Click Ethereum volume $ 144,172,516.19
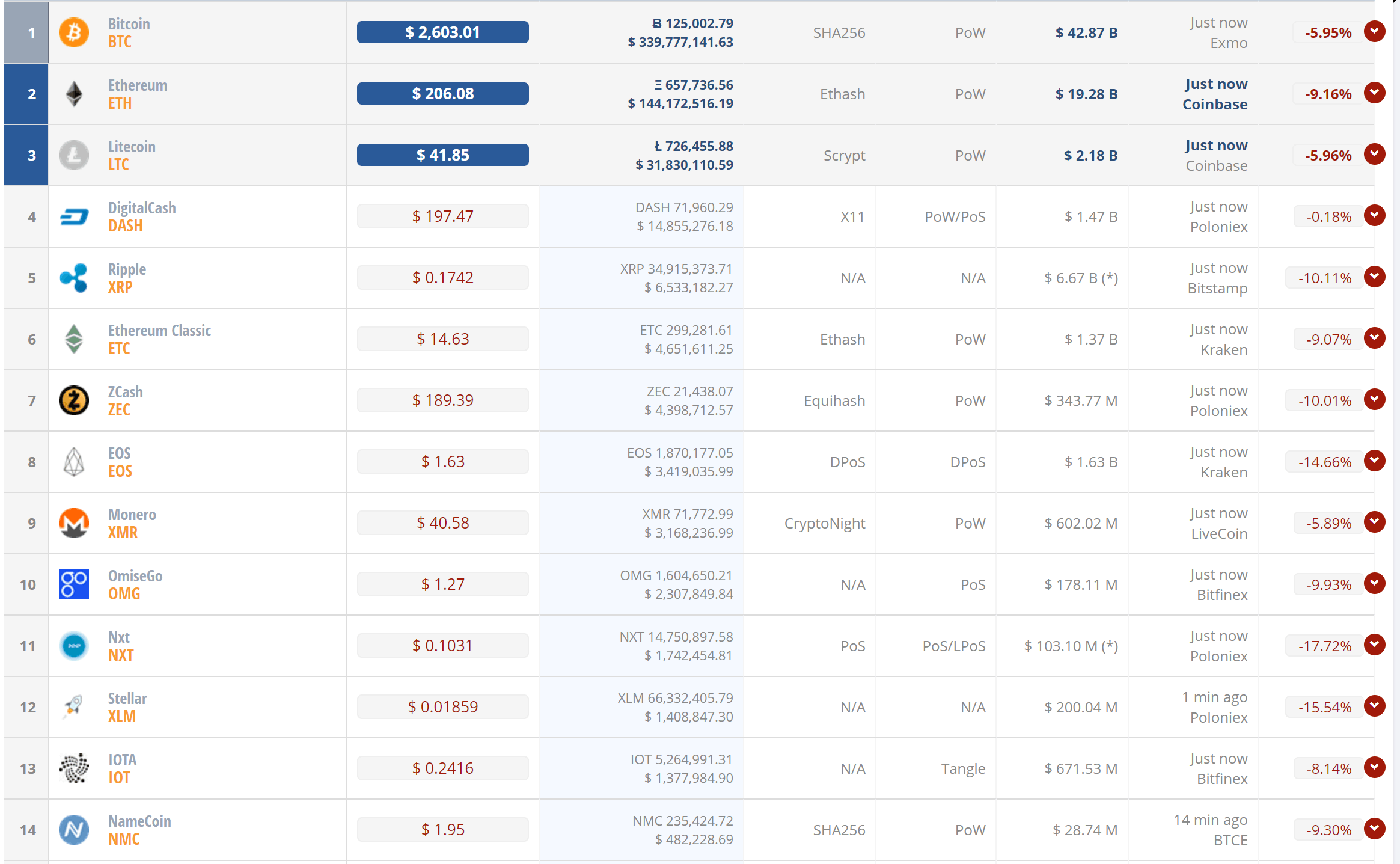Viewport: 1400px width, 864px height. (680, 103)
